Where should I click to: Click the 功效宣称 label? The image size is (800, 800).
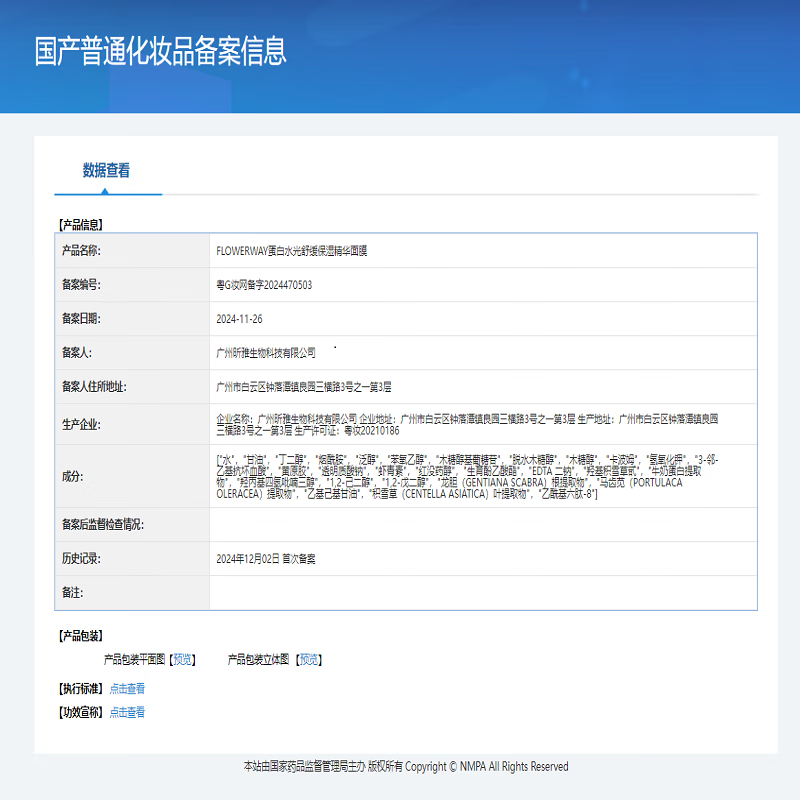pos(81,712)
